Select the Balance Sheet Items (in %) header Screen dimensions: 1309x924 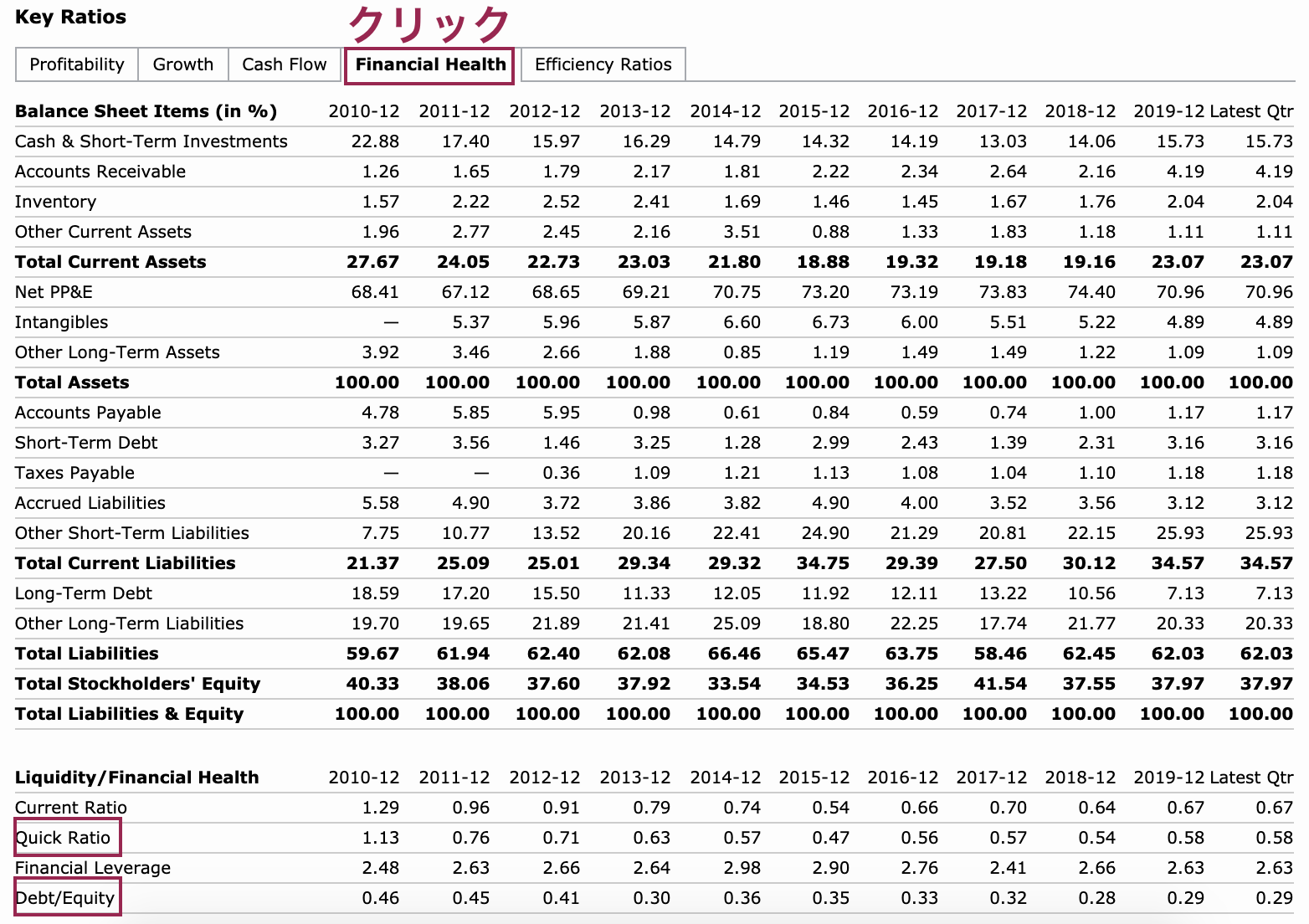click(x=146, y=111)
